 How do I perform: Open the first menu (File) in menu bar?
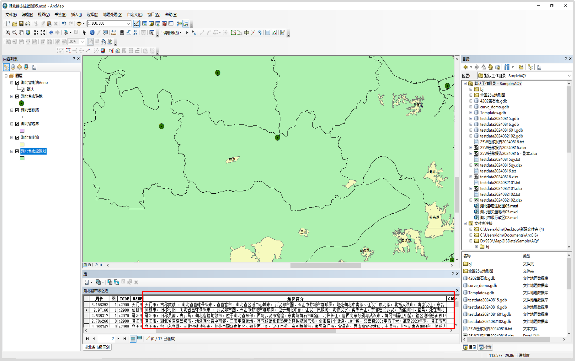pyautogui.click(x=11, y=15)
